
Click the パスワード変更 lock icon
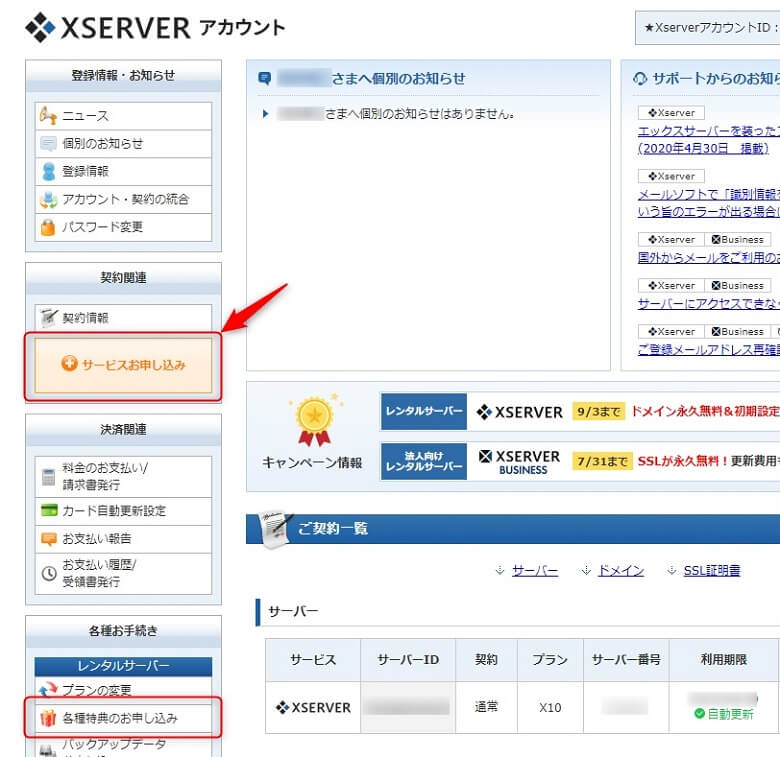point(48,227)
